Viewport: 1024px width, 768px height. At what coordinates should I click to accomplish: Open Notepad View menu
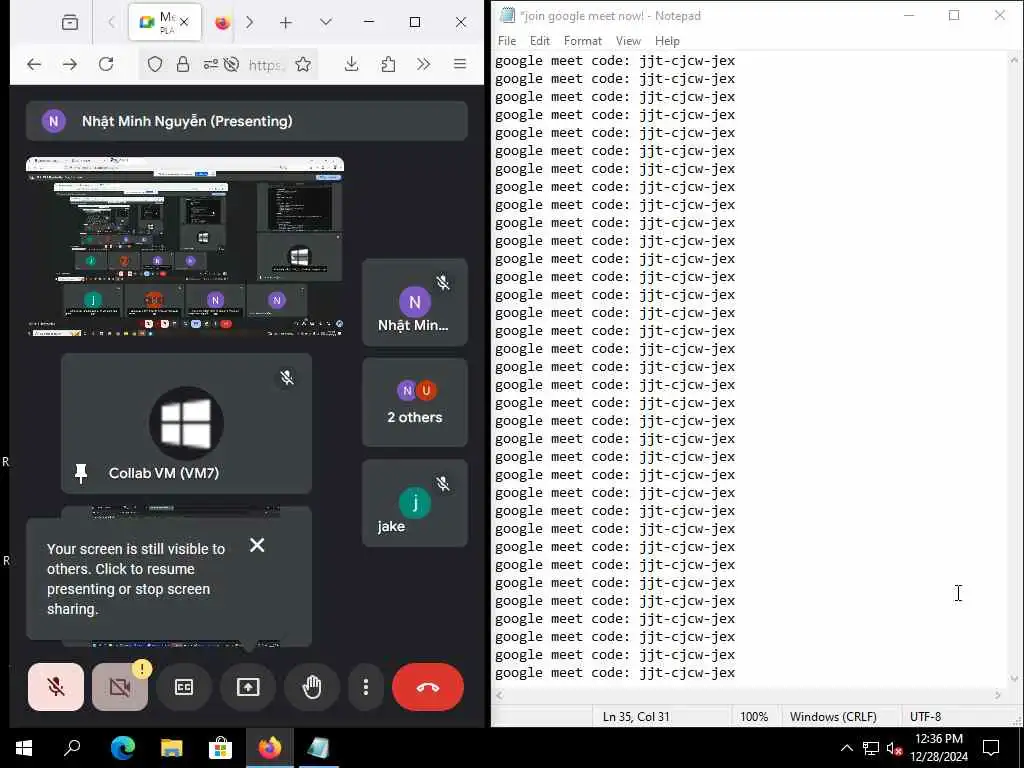click(x=628, y=40)
